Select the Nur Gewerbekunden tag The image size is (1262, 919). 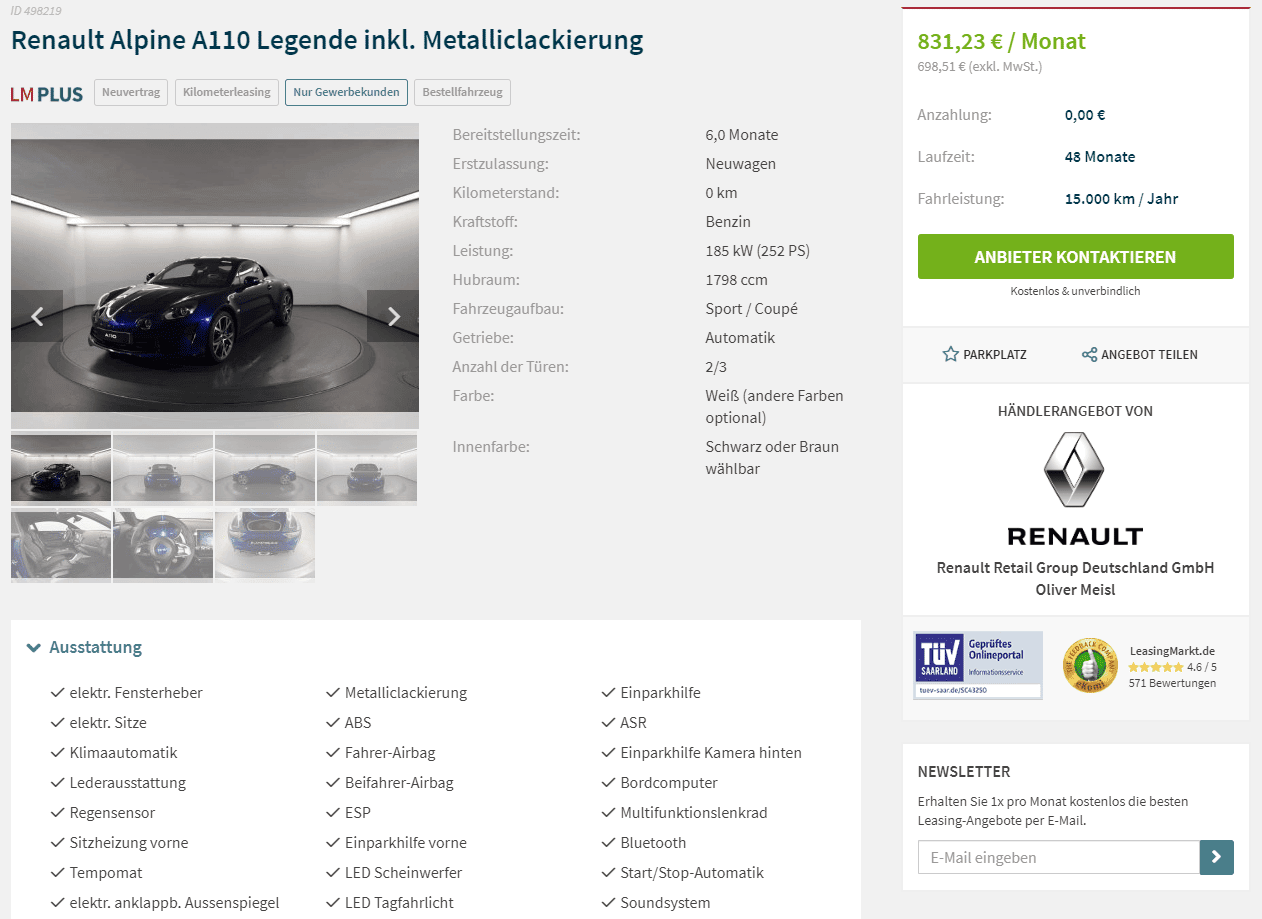click(346, 92)
